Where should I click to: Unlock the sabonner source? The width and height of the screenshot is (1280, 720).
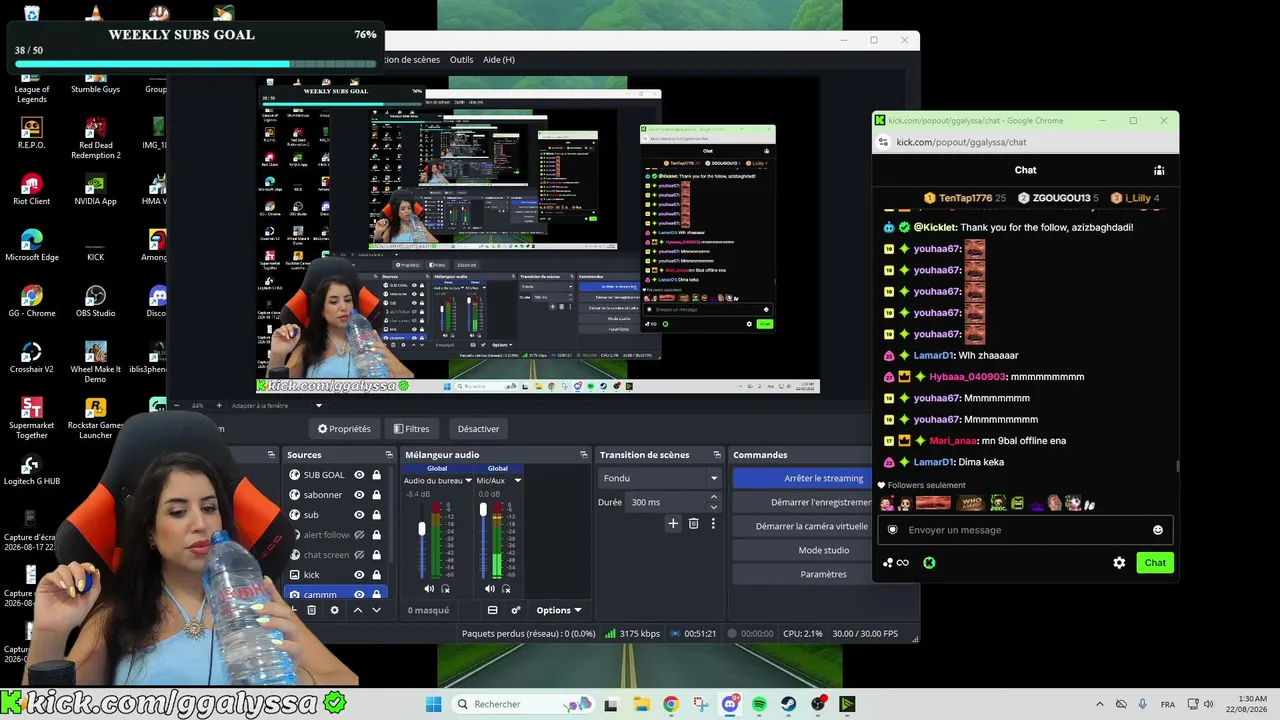click(376, 495)
